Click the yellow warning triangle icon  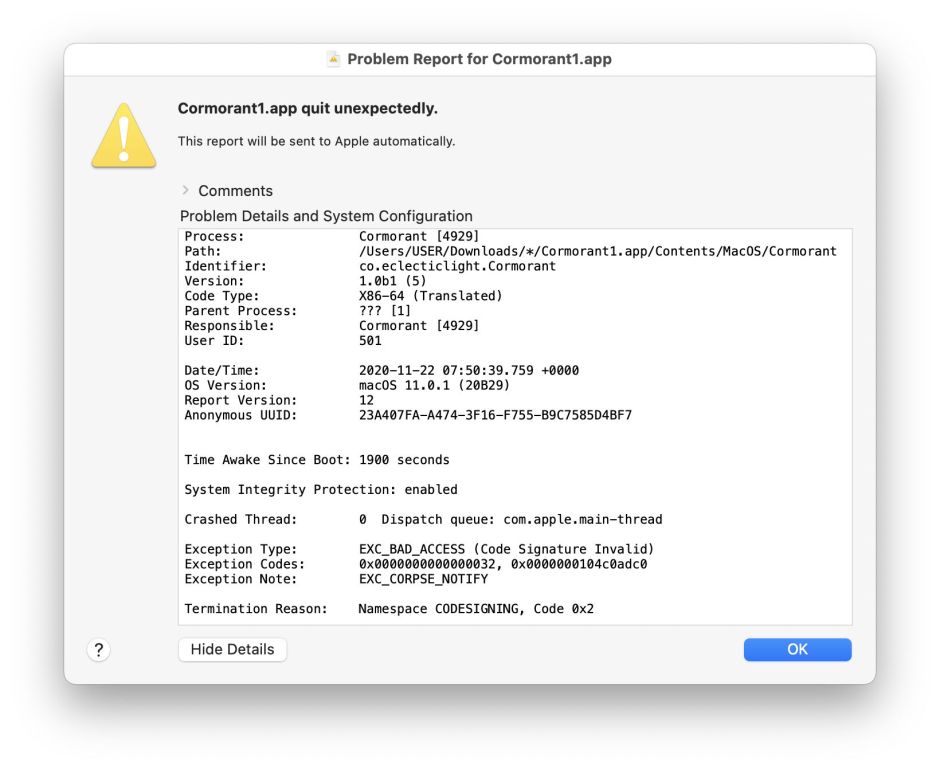123,136
